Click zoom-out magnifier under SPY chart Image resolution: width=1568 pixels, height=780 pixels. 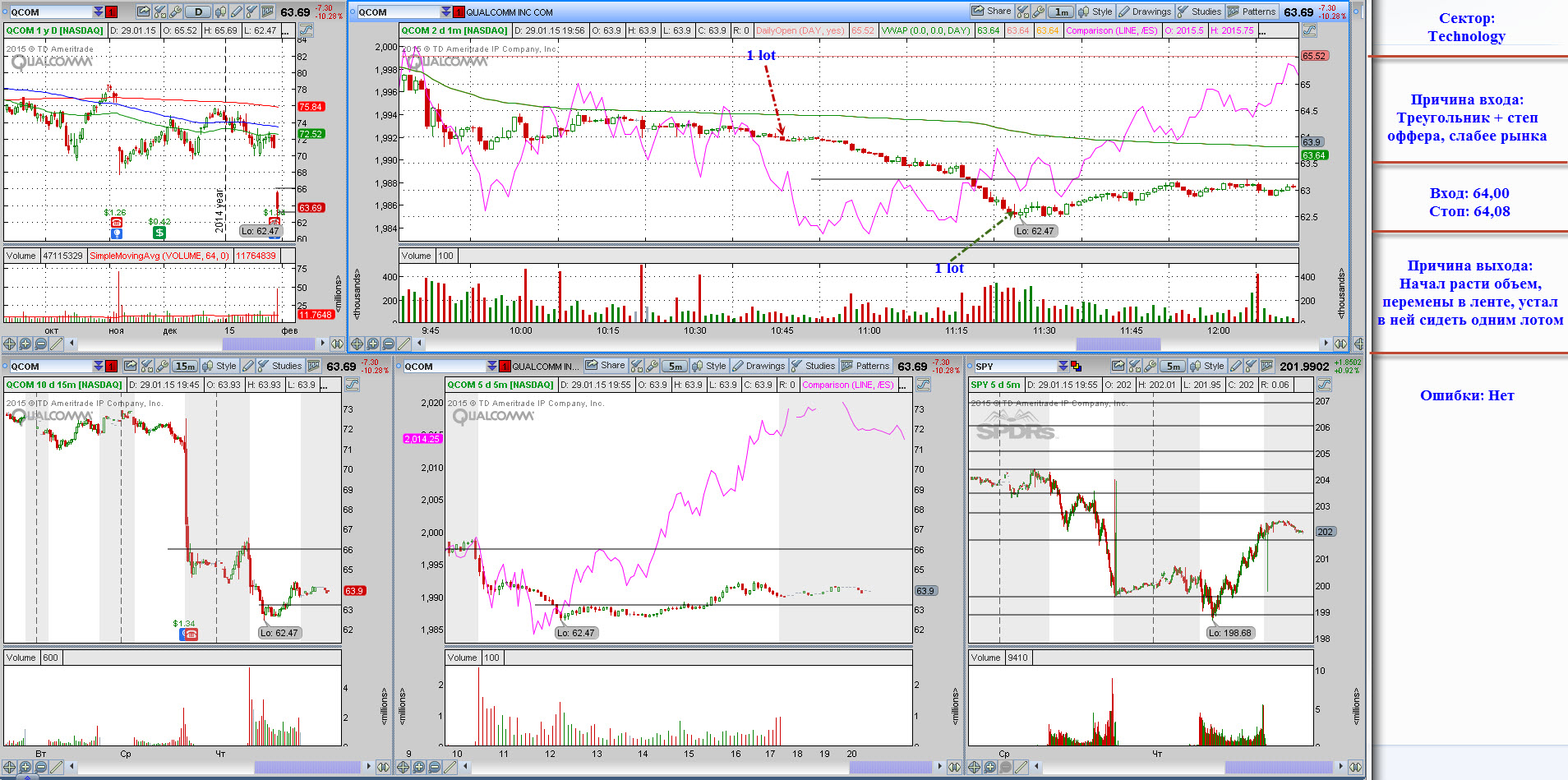point(1005,767)
